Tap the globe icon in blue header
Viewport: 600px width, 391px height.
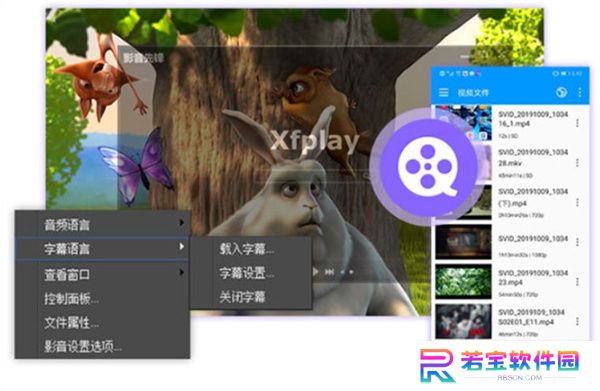pyautogui.click(x=561, y=92)
